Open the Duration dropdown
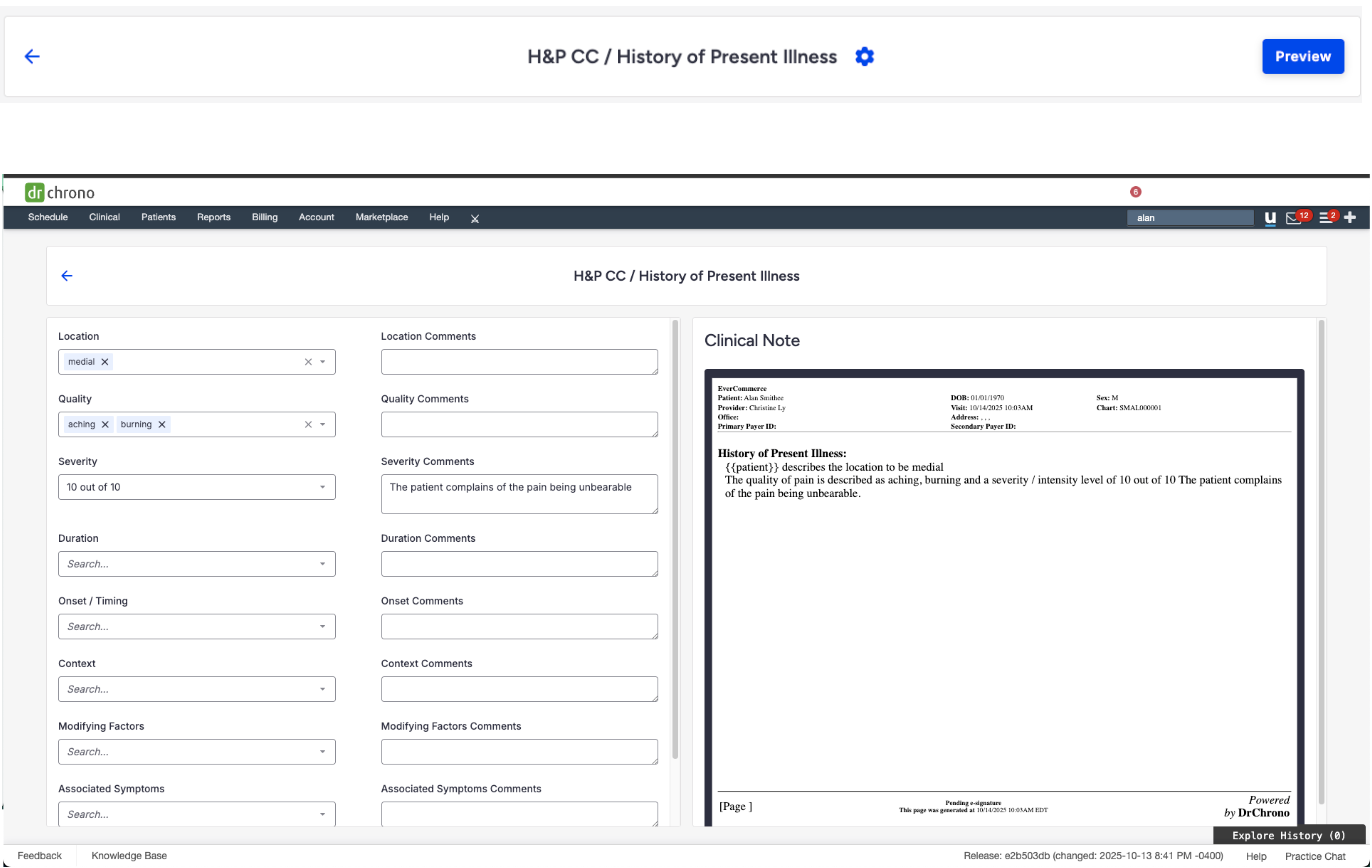This screenshot has width=1372, height=868. 197,564
